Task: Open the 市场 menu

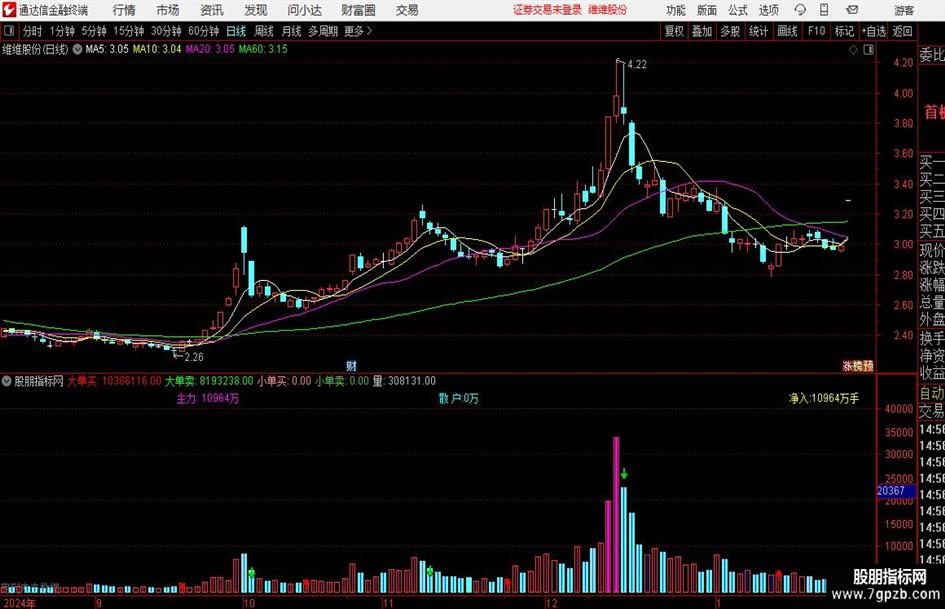Action: coord(168,10)
